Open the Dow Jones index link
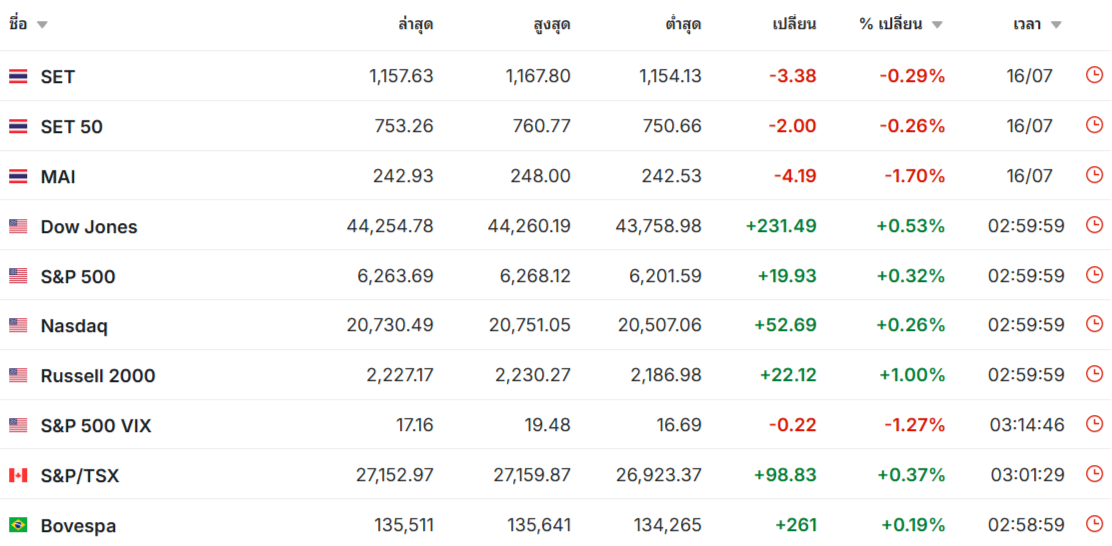The height and width of the screenshot is (546, 1112). coord(89,227)
